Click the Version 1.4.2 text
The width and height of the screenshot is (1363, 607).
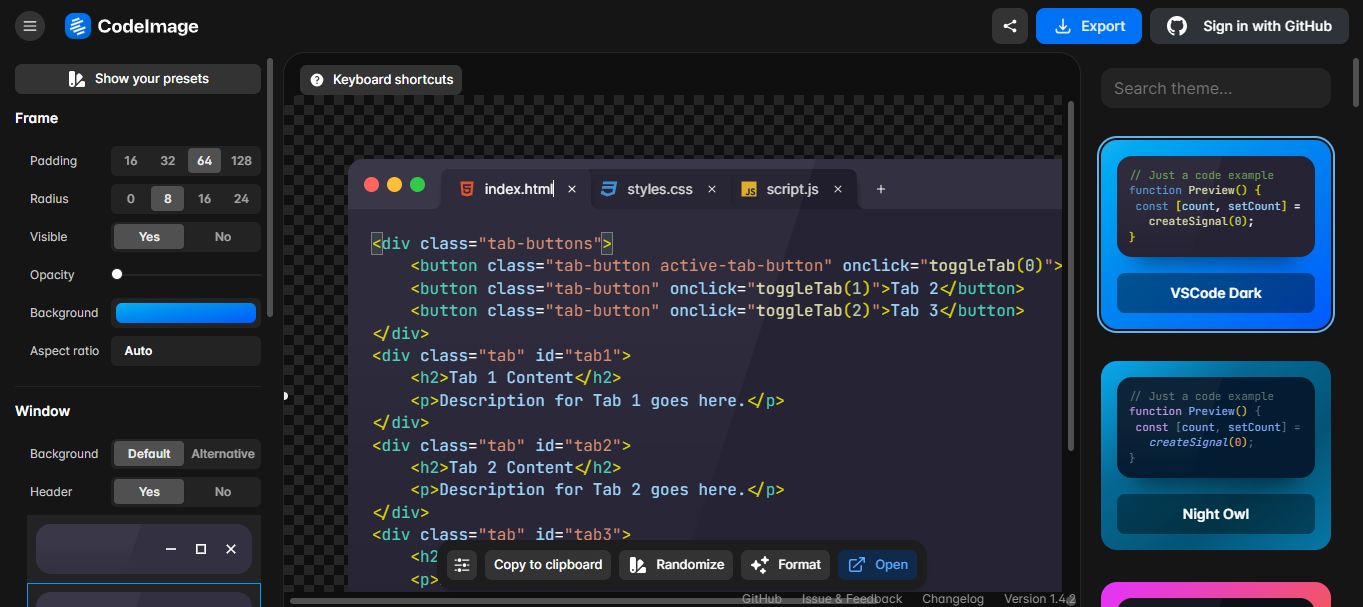click(x=1039, y=598)
